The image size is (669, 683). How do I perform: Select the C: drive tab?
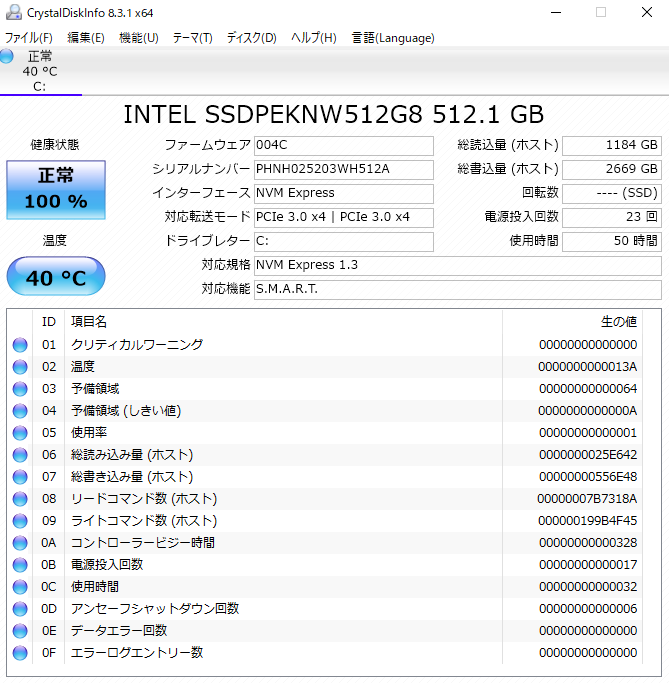tap(40, 71)
